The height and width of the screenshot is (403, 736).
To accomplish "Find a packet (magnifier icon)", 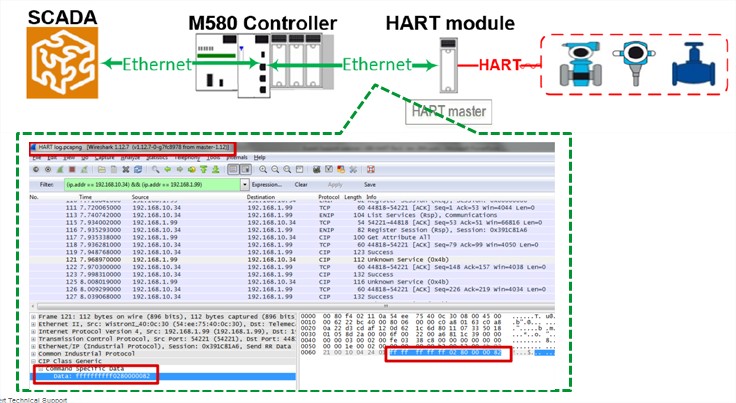I will pos(155,169).
